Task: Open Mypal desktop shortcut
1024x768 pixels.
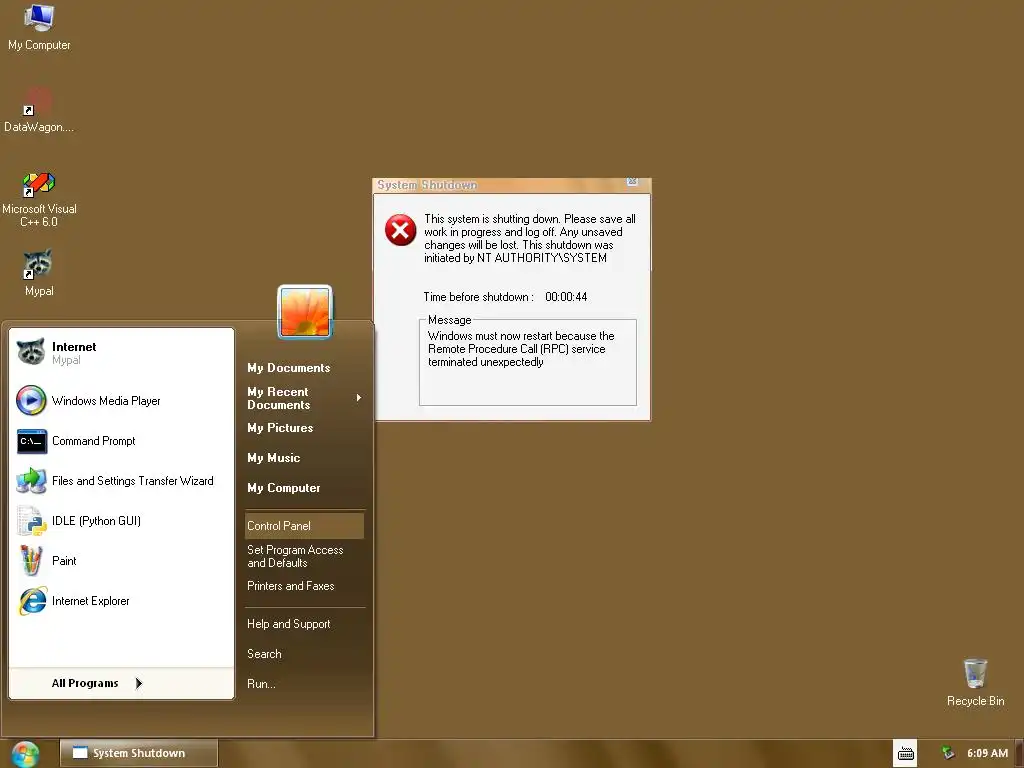Action: 39,272
